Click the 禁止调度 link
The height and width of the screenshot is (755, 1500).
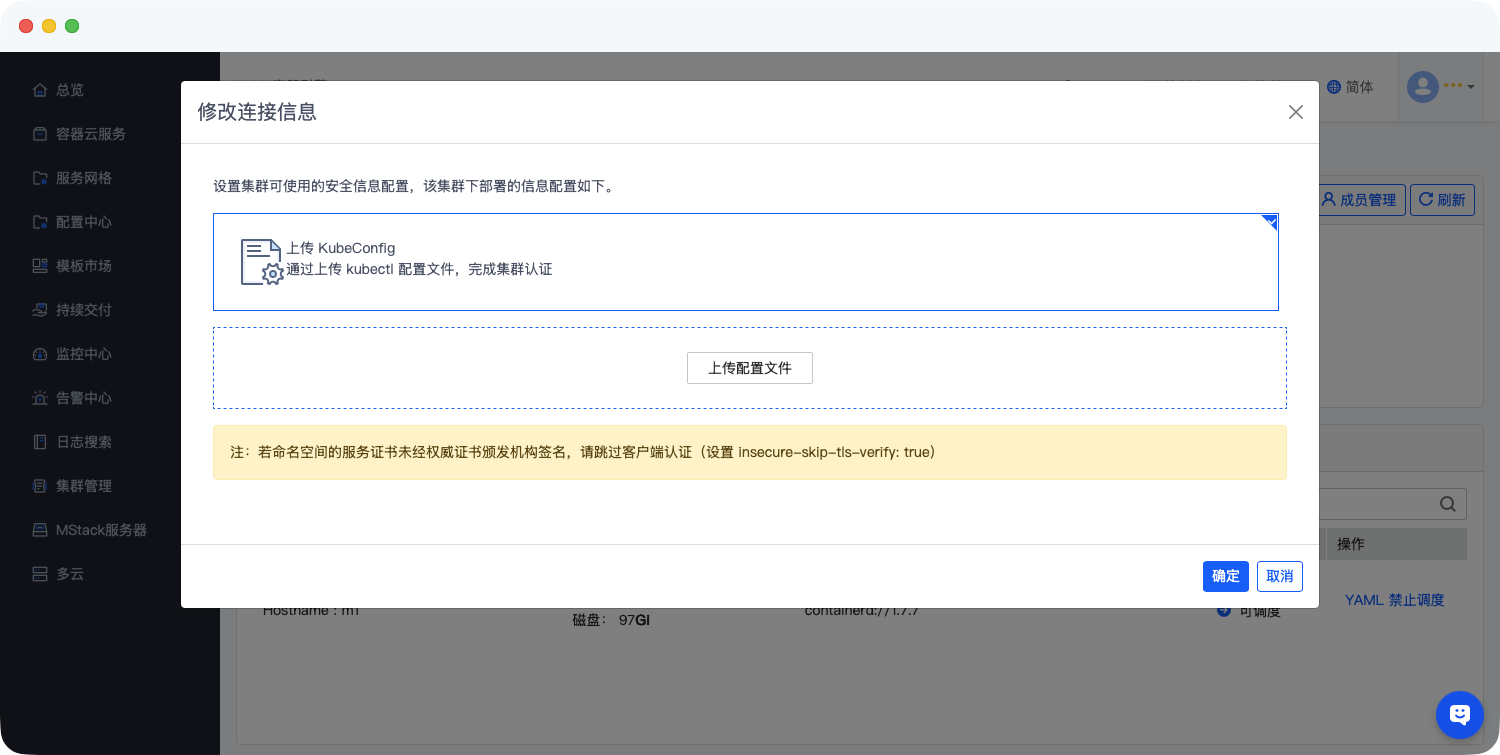[1416, 600]
